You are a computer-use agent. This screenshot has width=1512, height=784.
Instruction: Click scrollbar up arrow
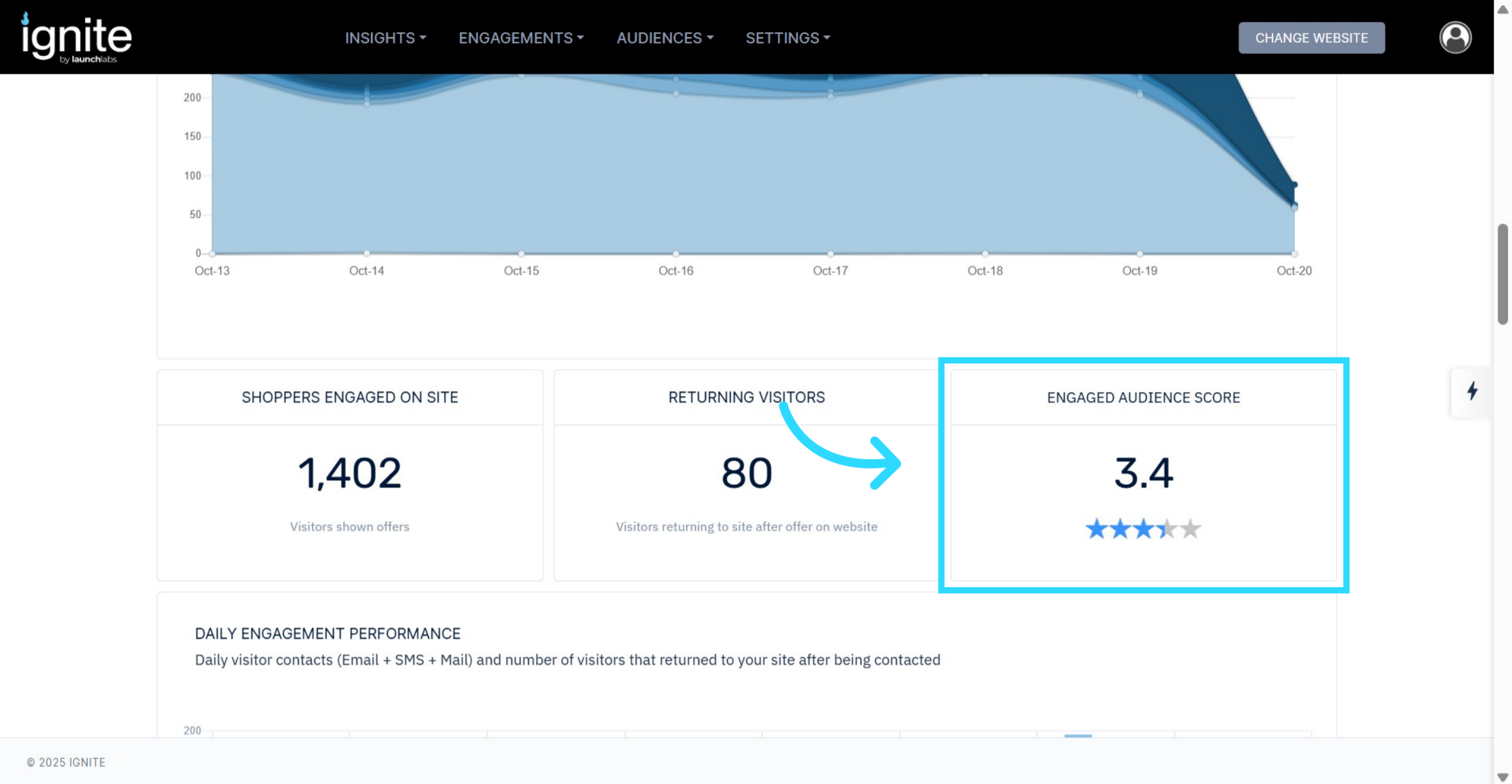tap(1503, 9)
